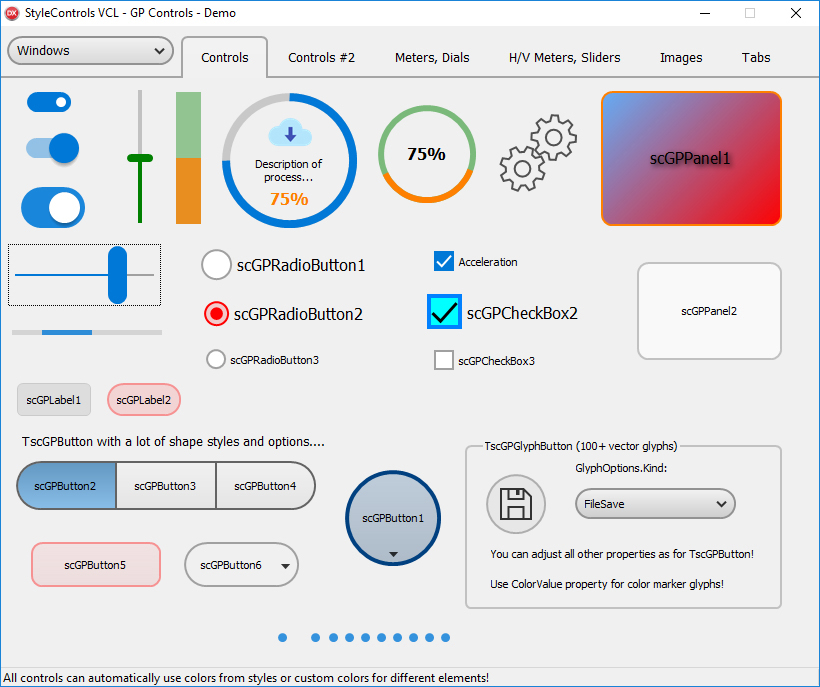Click 'Use ColorValue property' text
The height and width of the screenshot is (687, 820).
click(607, 584)
